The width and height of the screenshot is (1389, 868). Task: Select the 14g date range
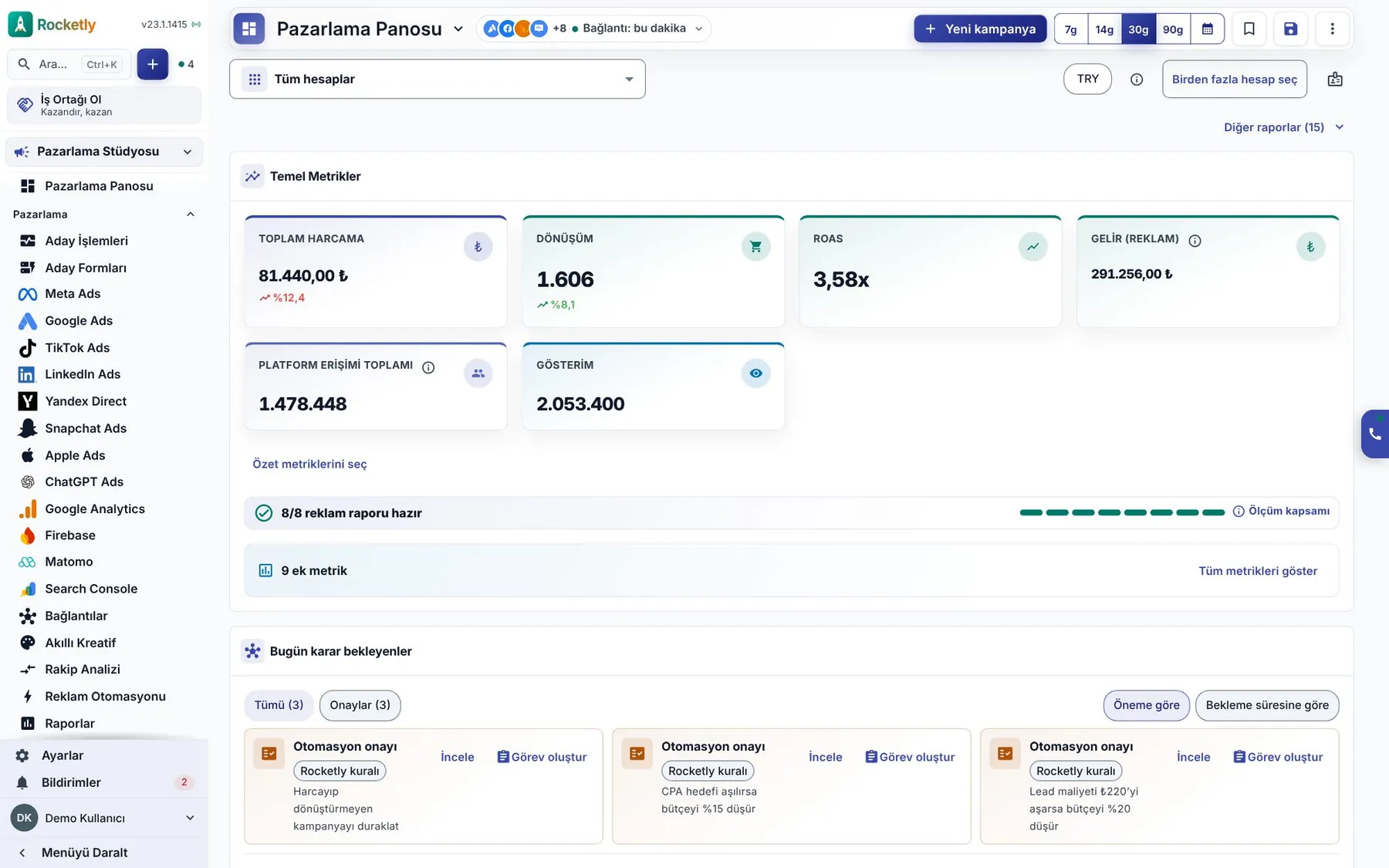[x=1104, y=29]
